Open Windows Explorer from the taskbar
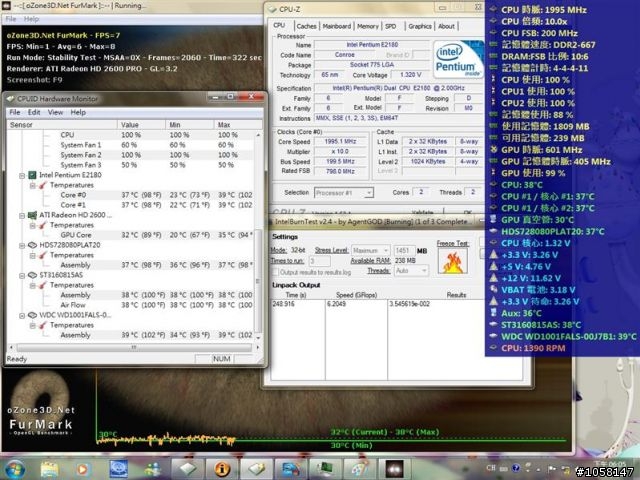The height and width of the screenshot is (480, 640). pyautogui.click(x=49, y=469)
